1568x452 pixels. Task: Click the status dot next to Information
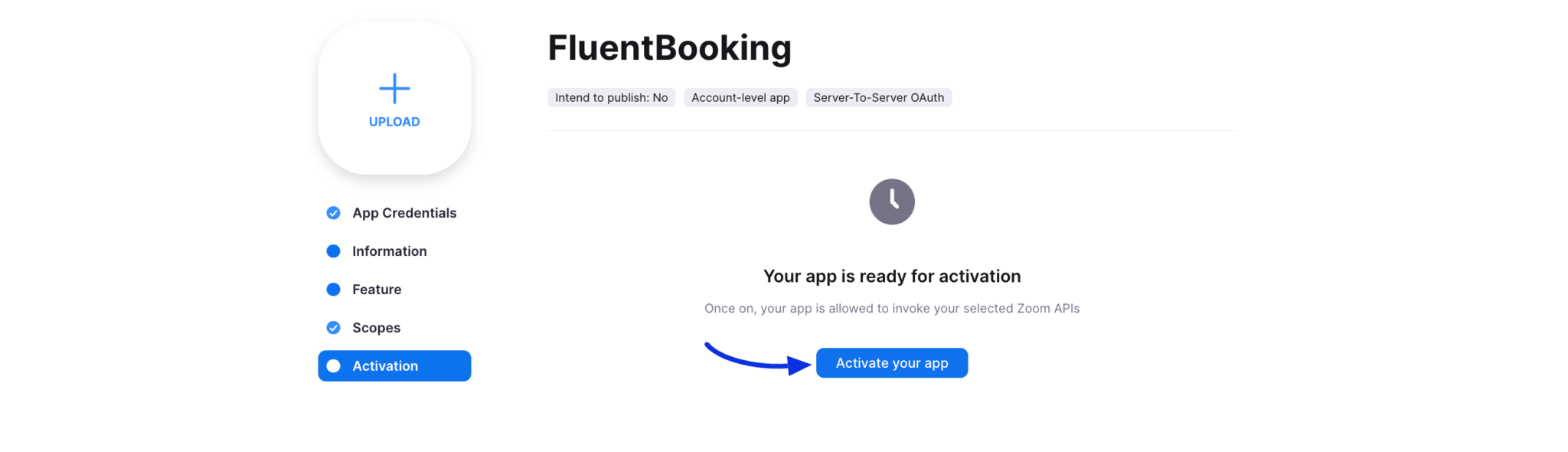(333, 251)
